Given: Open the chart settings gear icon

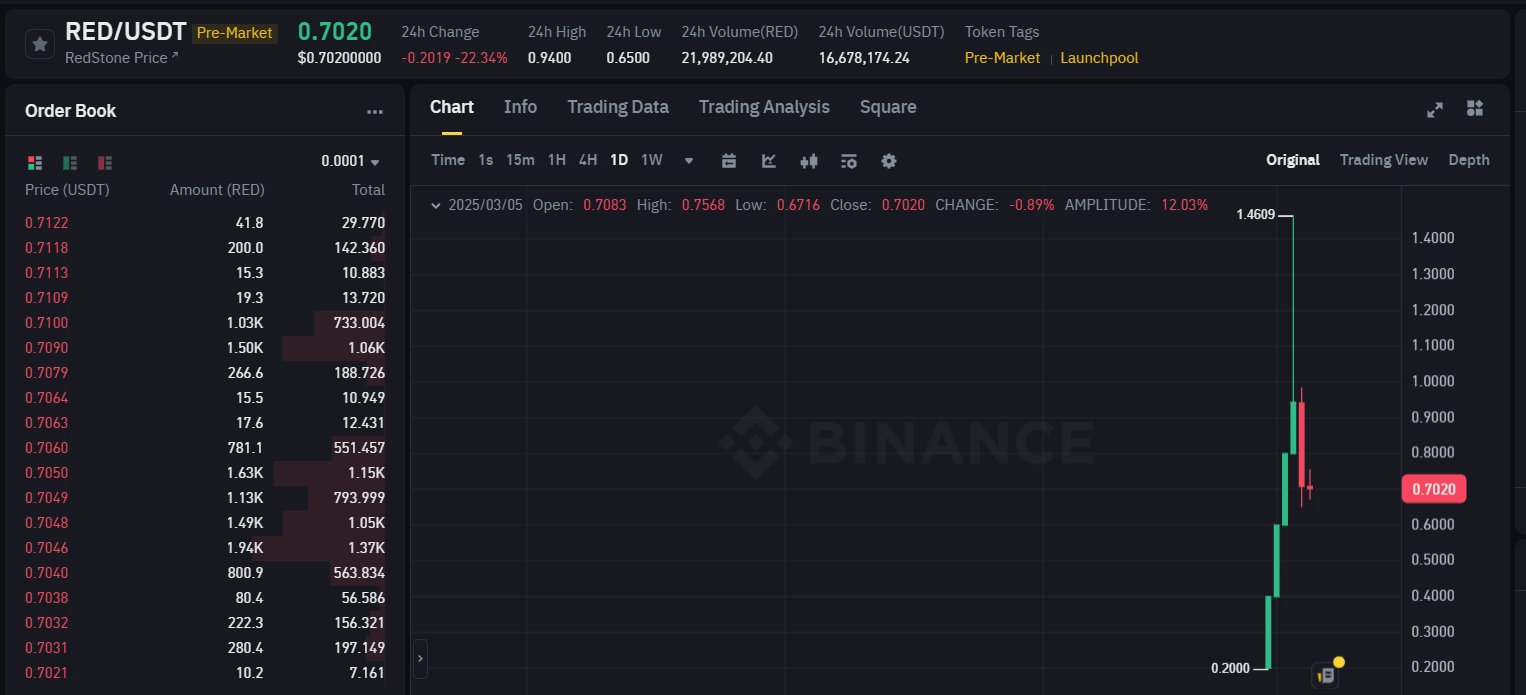Looking at the screenshot, I should 889,160.
